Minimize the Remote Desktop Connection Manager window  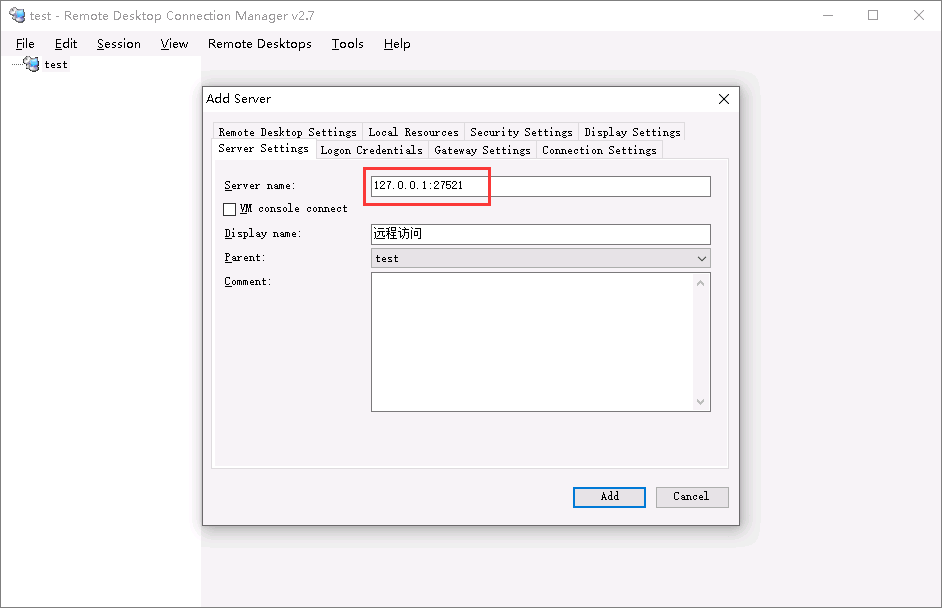[x=828, y=16]
